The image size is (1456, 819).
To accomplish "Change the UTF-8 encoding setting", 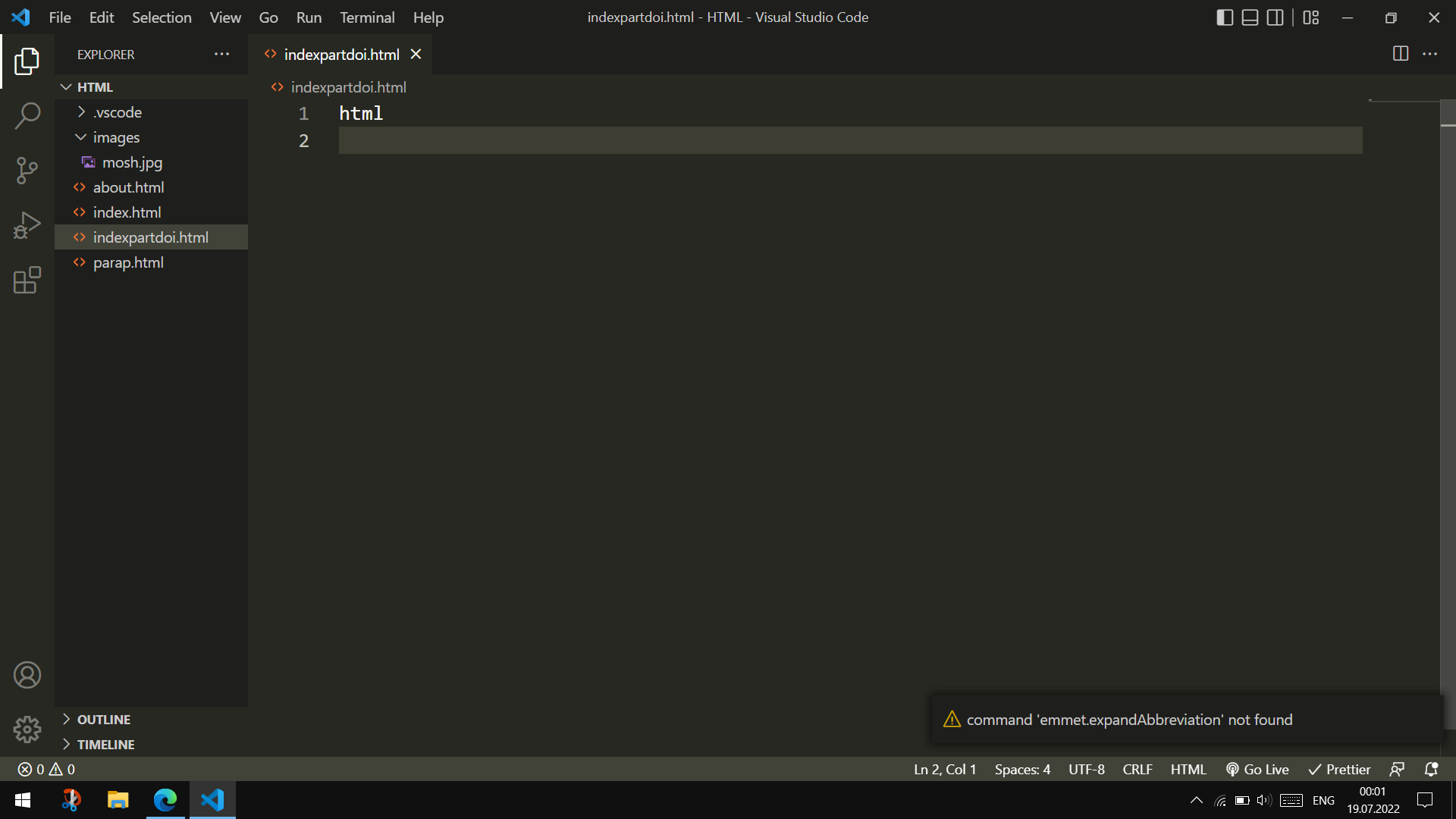I will 1086,769.
